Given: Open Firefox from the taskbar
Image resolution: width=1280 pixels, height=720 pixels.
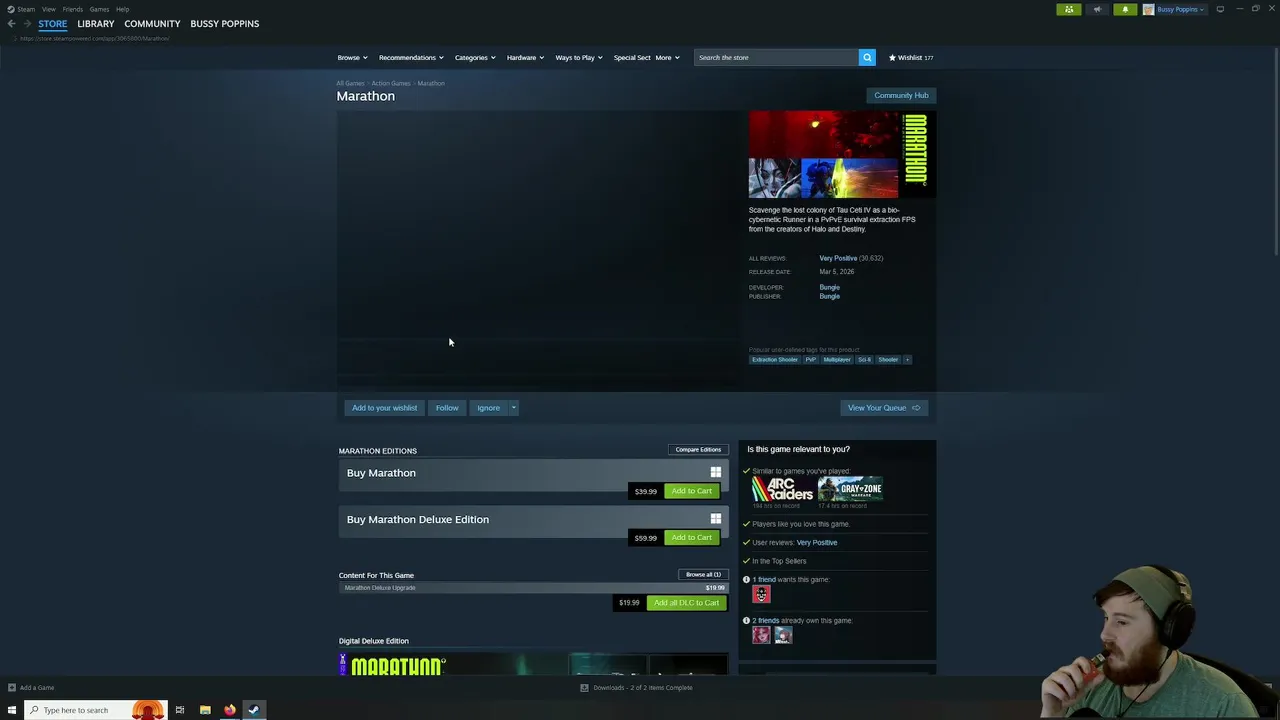Looking at the screenshot, I should (229, 710).
